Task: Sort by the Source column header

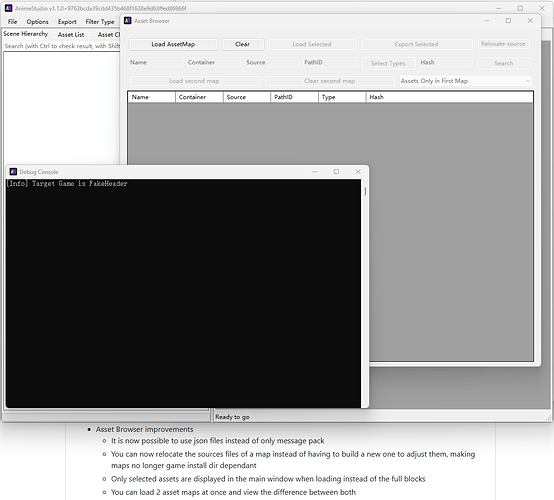Action: pyautogui.click(x=247, y=97)
